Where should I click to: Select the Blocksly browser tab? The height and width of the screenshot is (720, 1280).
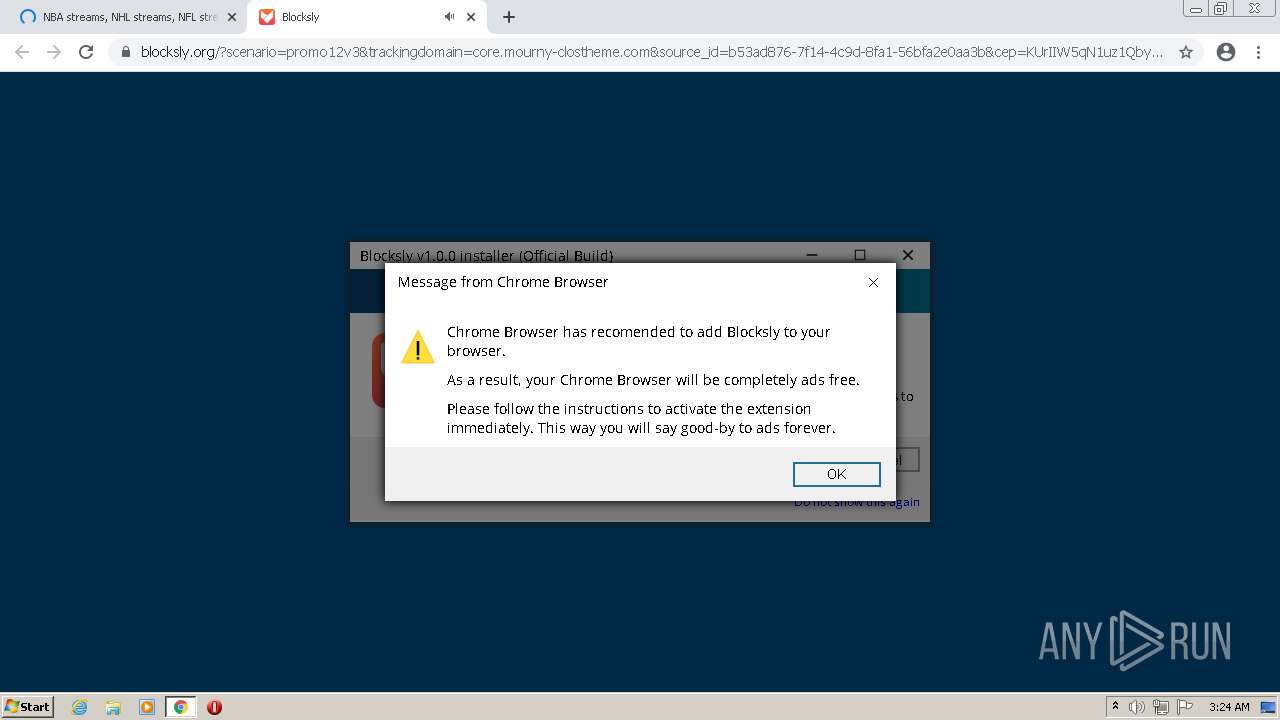click(x=366, y=17)
